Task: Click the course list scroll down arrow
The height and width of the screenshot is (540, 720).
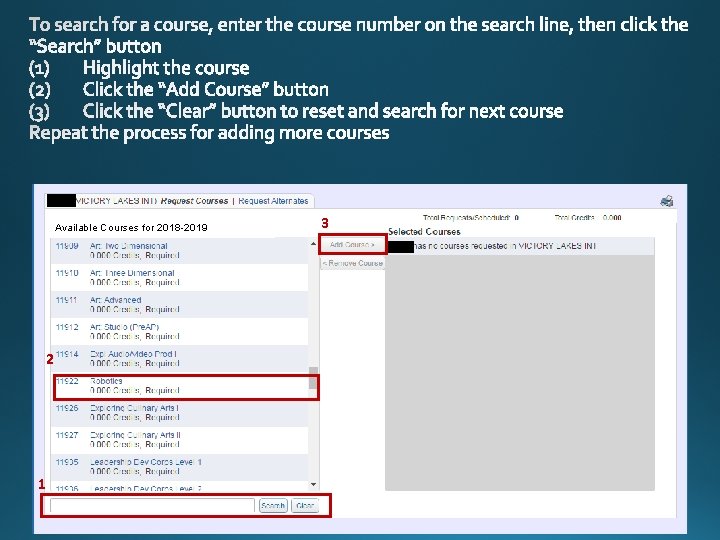Action: (x=314, y=484)
